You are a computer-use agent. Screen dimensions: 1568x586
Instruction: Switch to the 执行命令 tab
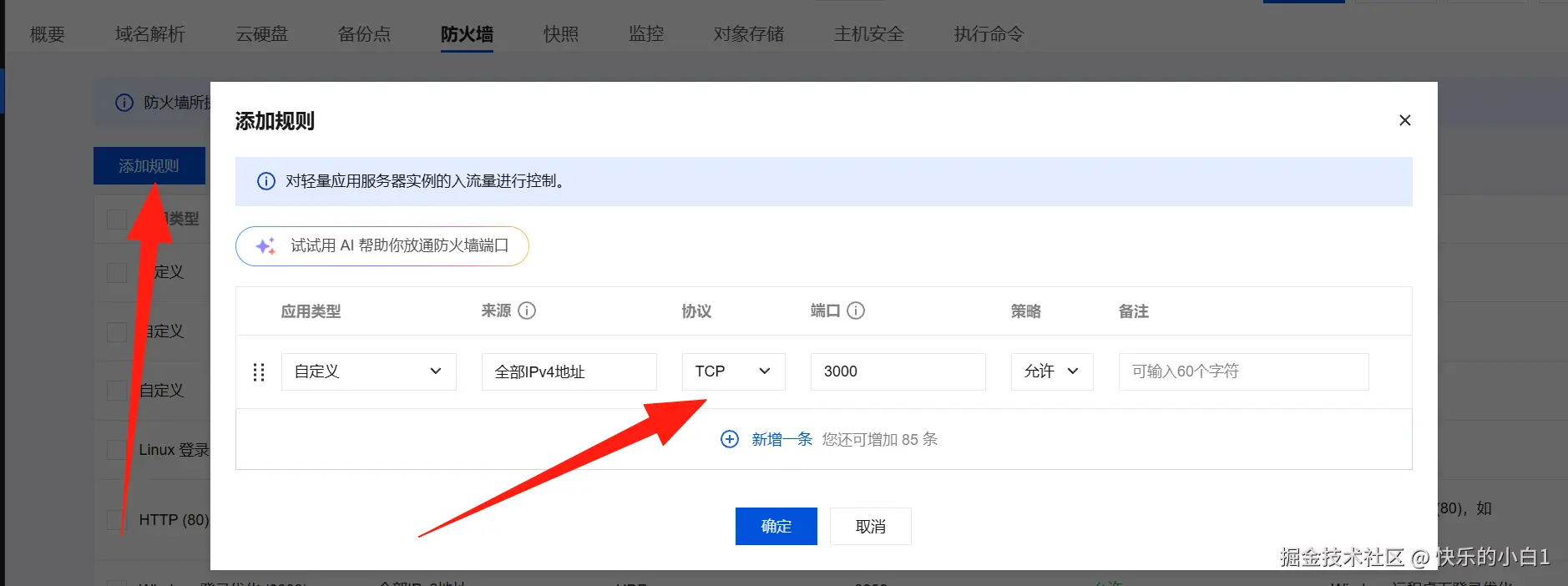click(989, 34)
